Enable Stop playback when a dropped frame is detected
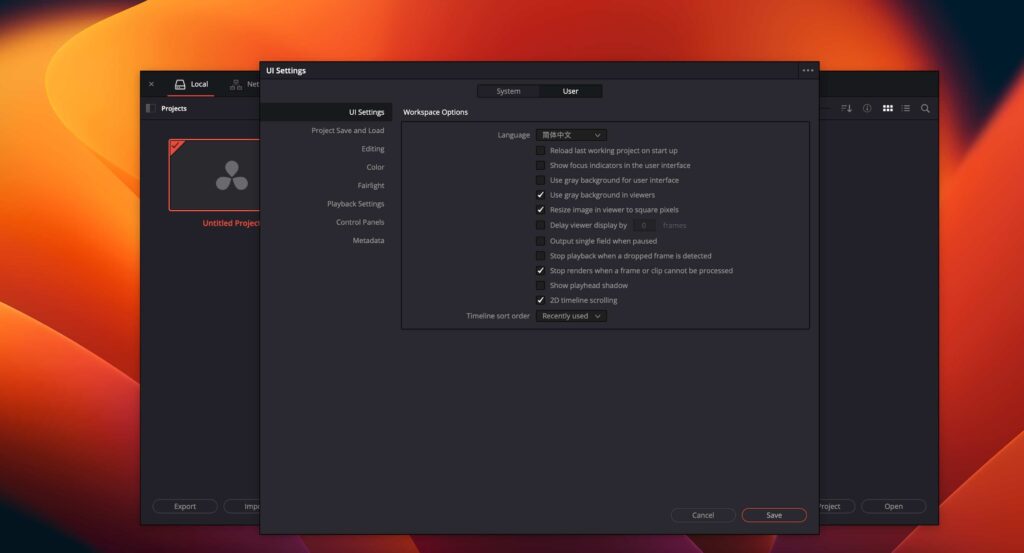Image resolution: width=1024 pixels, height=553 pixels. point(540,256)
